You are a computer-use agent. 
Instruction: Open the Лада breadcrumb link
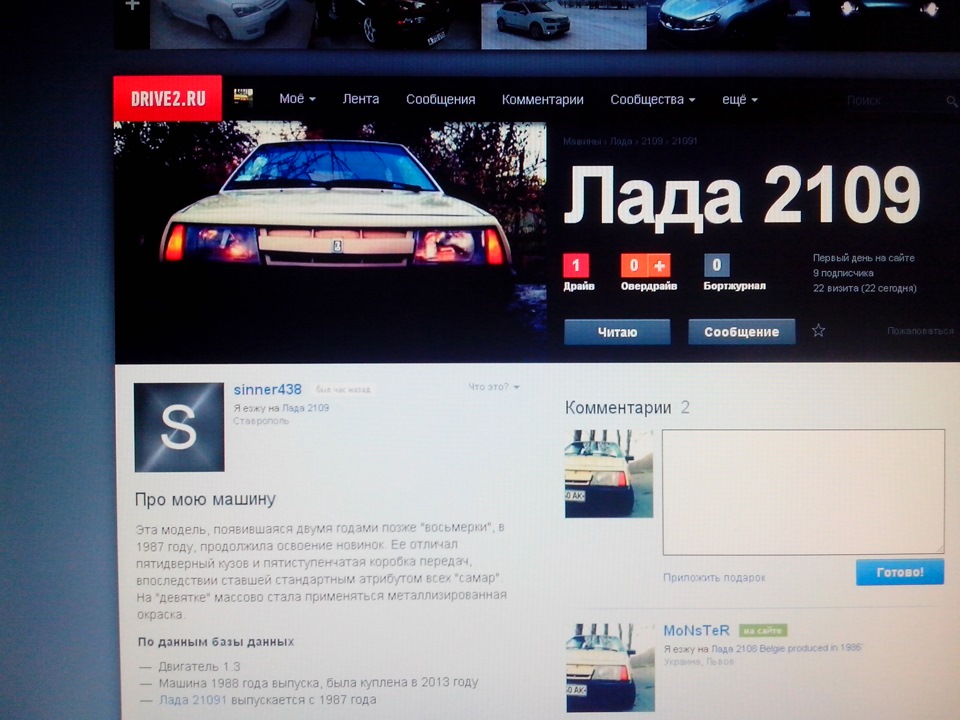coord(620,141)
